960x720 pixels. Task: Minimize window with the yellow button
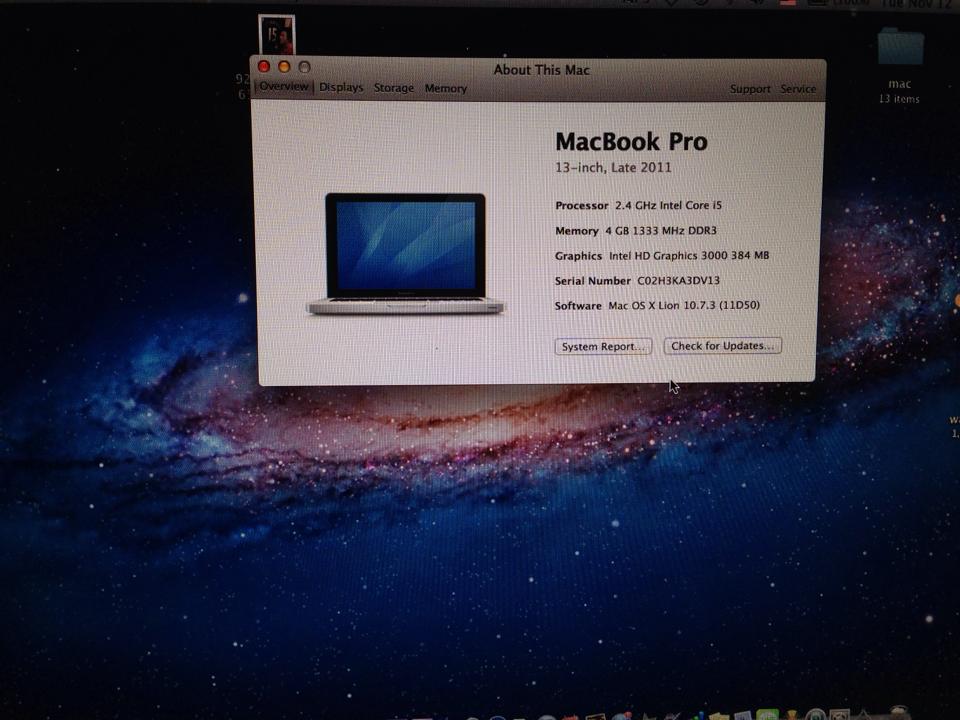point(284,66)
